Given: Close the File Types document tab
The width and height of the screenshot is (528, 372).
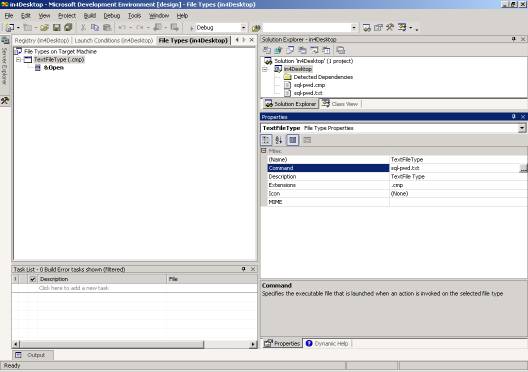Looking at the screenshot, I should (x=252, y=40).
